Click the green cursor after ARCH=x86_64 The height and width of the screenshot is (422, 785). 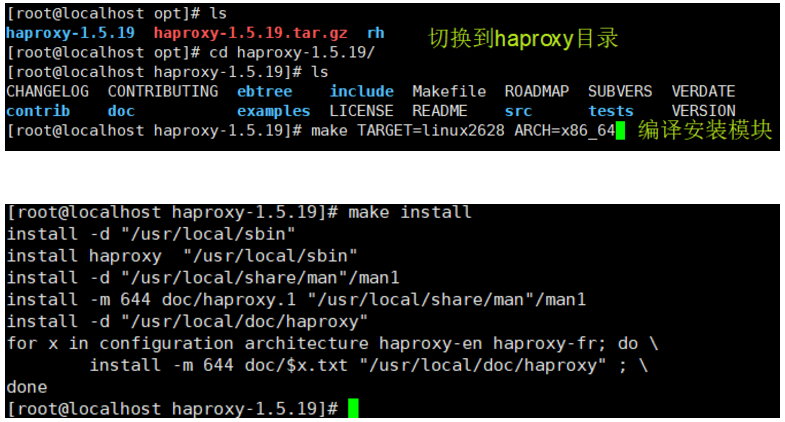pyautogui.click(x=620, y=131)
